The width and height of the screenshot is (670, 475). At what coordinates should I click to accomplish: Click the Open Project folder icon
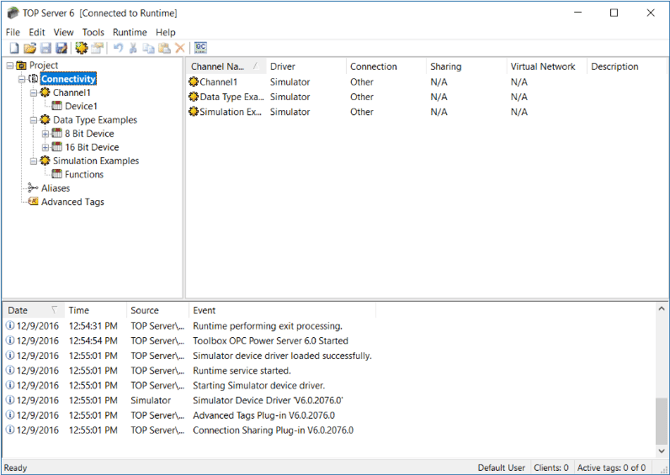click(x=29, y=47)
